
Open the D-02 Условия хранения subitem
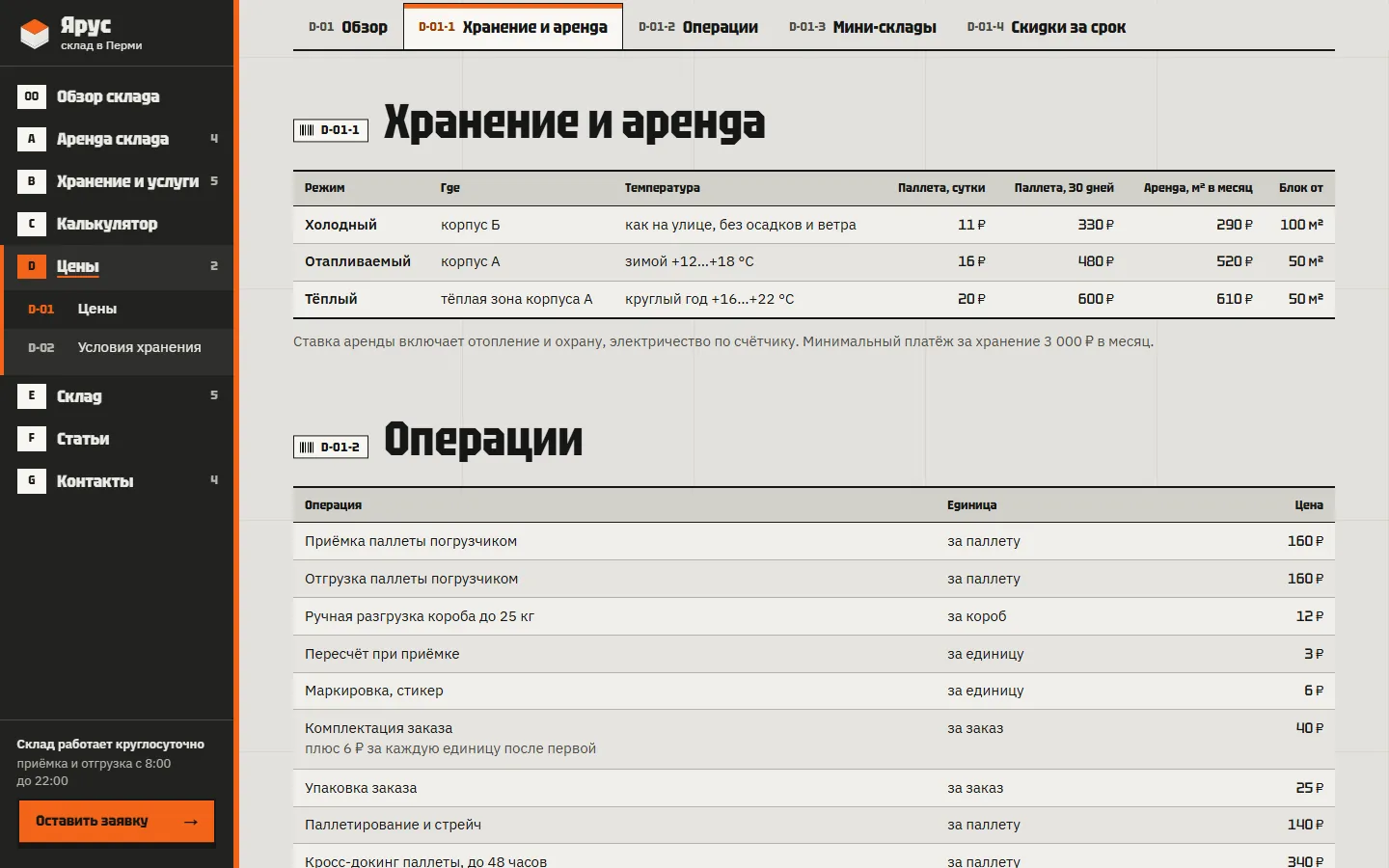tap(118, 347)
